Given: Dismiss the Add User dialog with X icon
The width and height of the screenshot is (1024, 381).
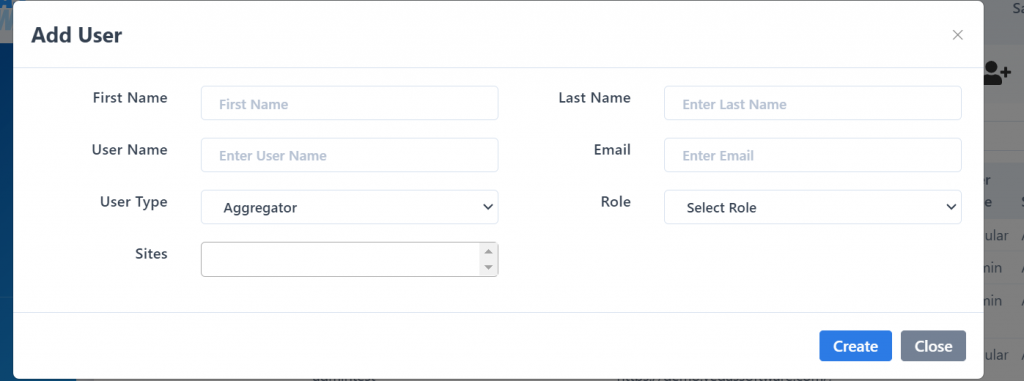Looking at the screenshot, I should (957, 35).
